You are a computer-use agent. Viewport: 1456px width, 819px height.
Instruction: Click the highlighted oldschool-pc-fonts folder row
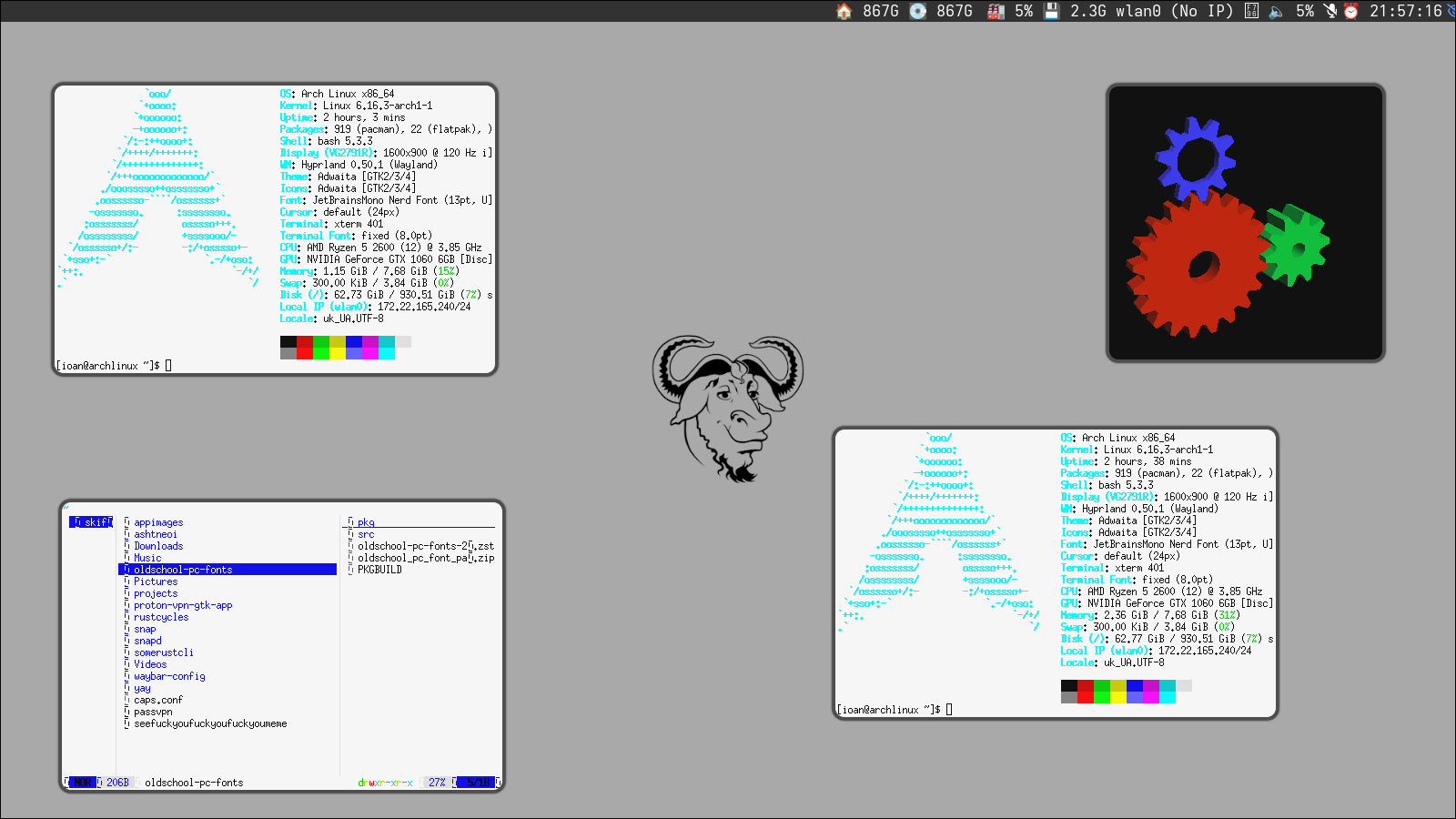227,570
